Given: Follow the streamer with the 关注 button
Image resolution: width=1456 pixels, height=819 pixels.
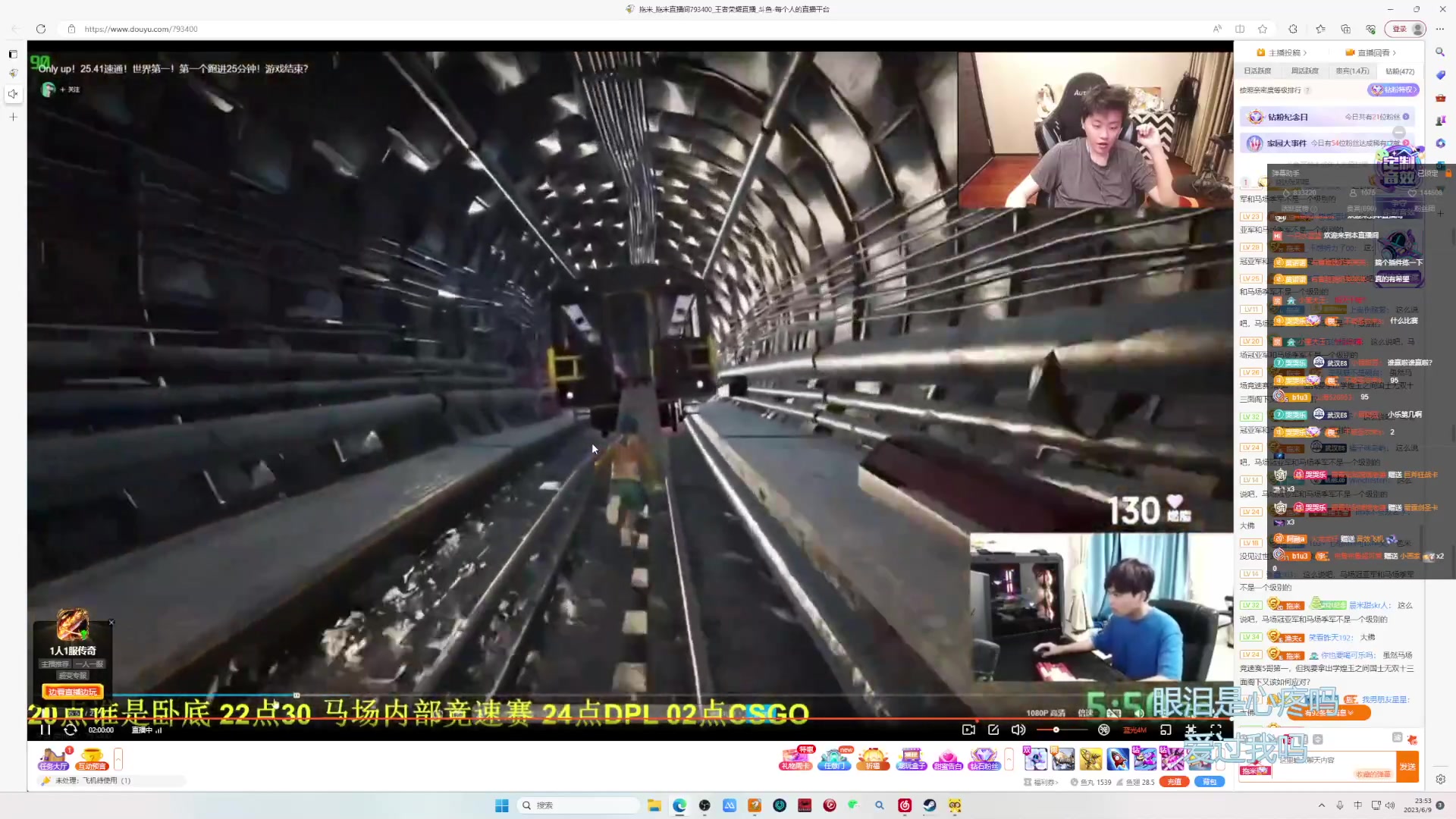Looking at the screenshot, I should (x=71, y=89).
